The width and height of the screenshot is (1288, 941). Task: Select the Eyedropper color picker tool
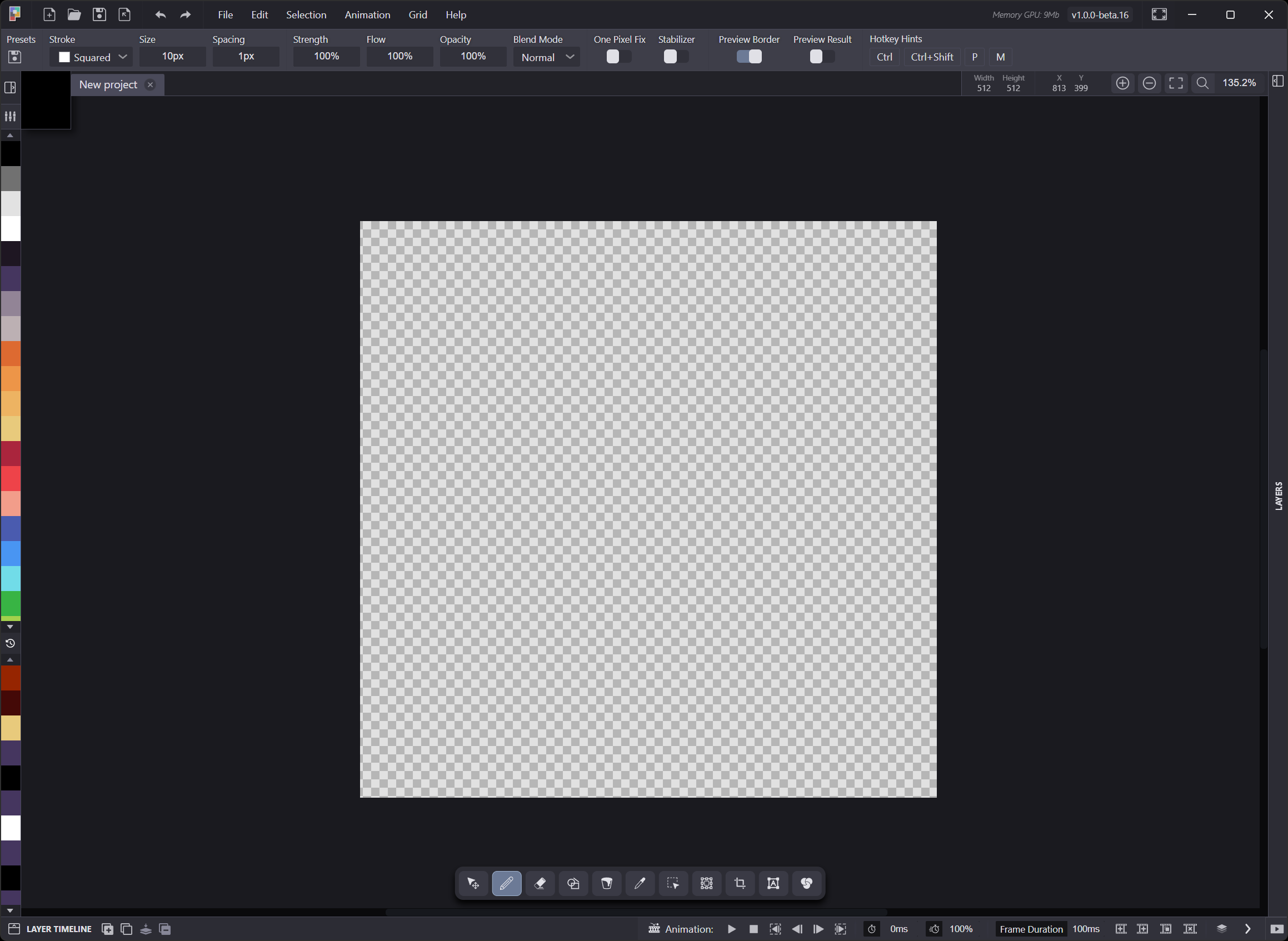pos(640,883)
